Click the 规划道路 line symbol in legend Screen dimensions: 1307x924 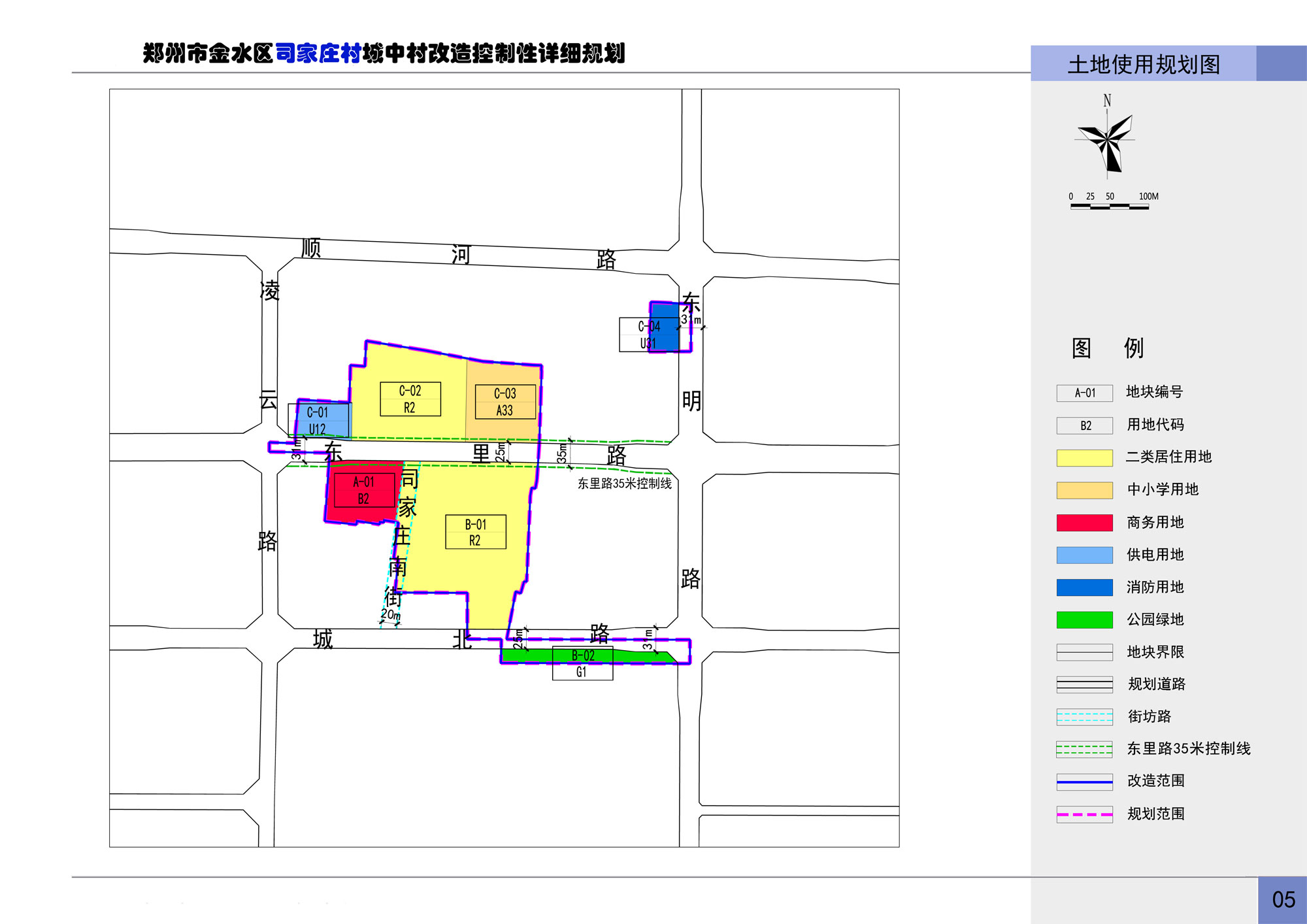click(x=1084, y=684)
